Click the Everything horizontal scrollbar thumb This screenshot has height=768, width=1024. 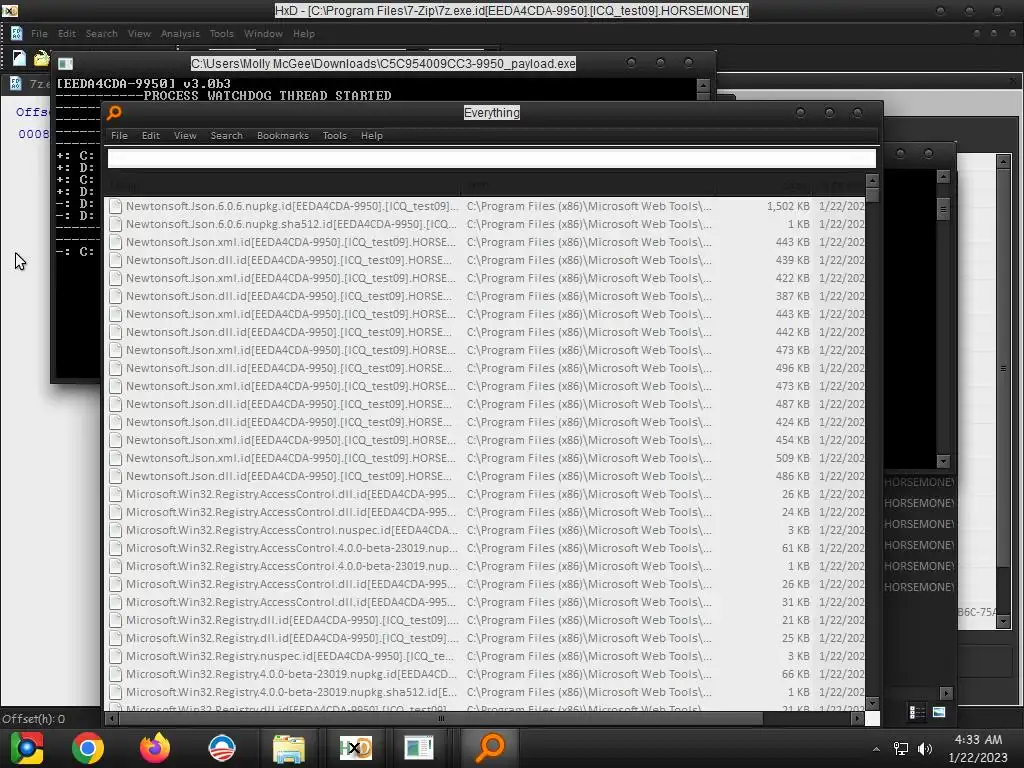tap(441, 718)
